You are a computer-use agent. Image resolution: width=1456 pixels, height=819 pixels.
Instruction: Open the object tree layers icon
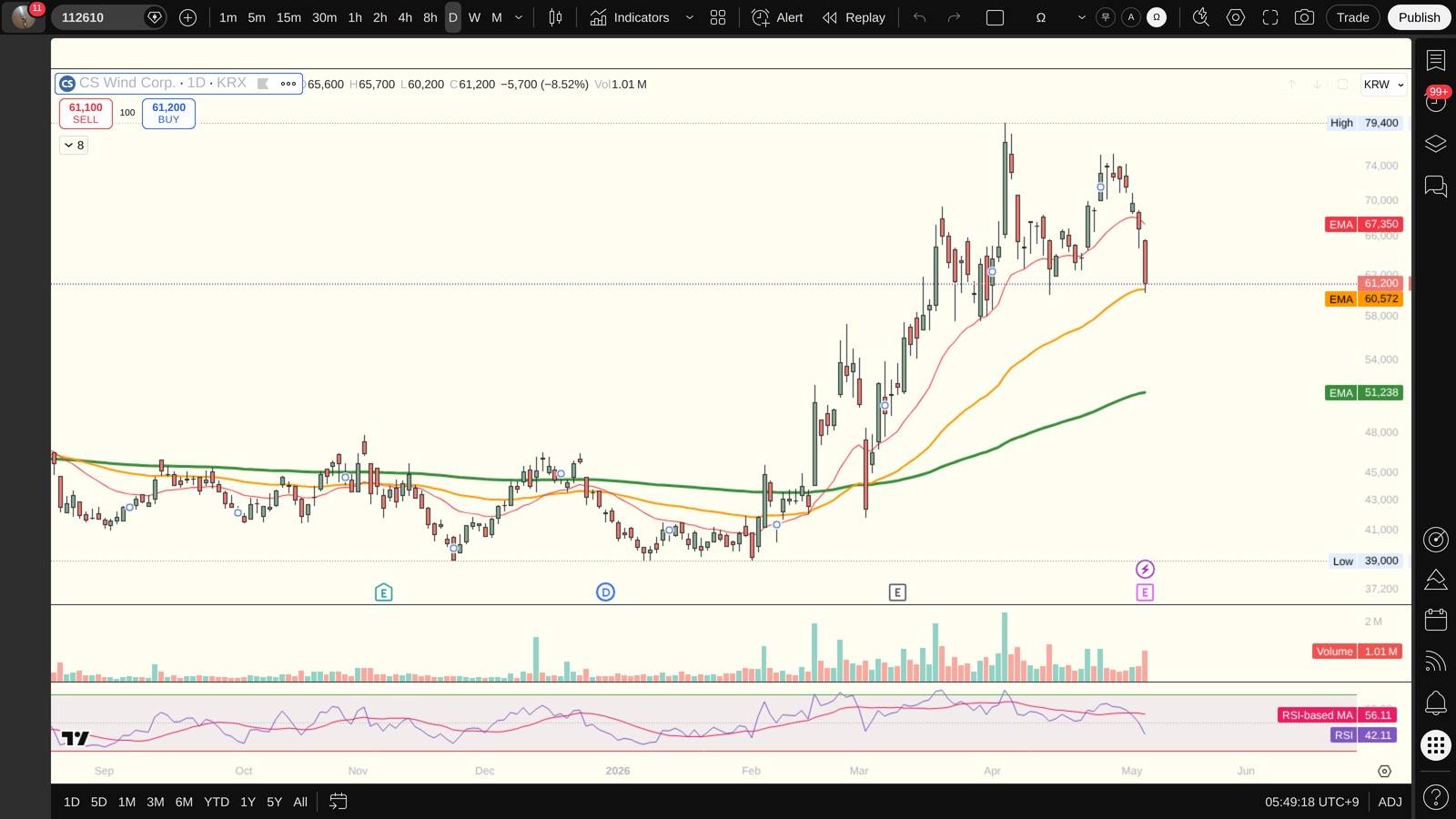pyautogui.click(x=1436, y=144)
